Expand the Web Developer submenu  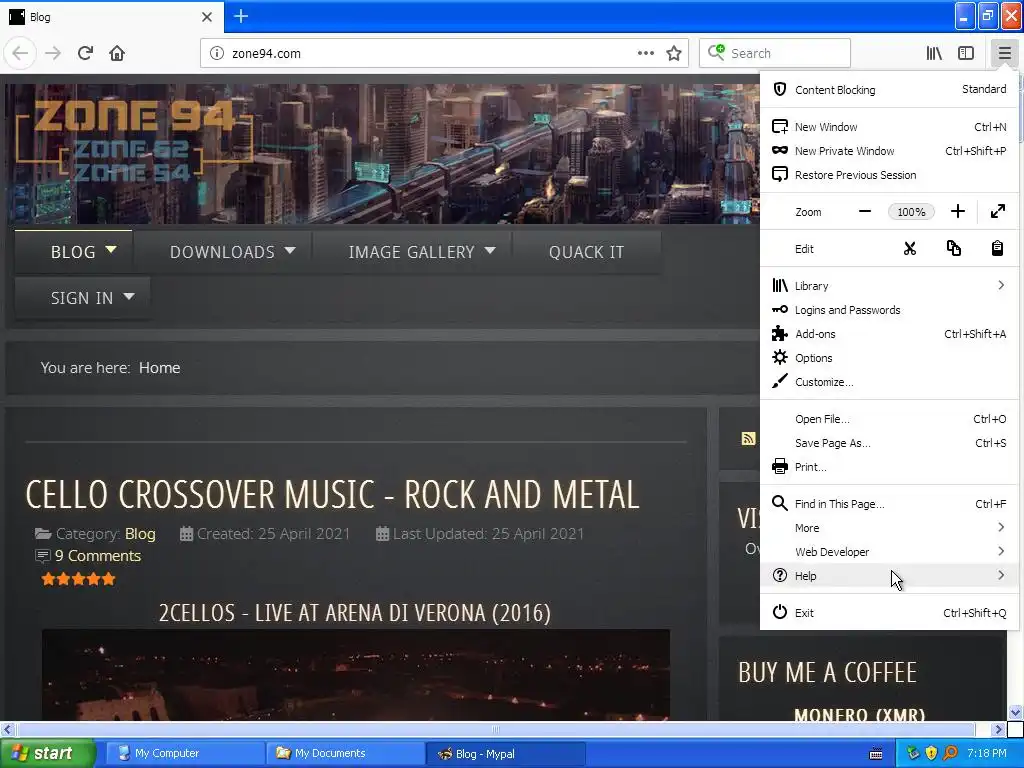pyautogui.click(x=889, y=552)
